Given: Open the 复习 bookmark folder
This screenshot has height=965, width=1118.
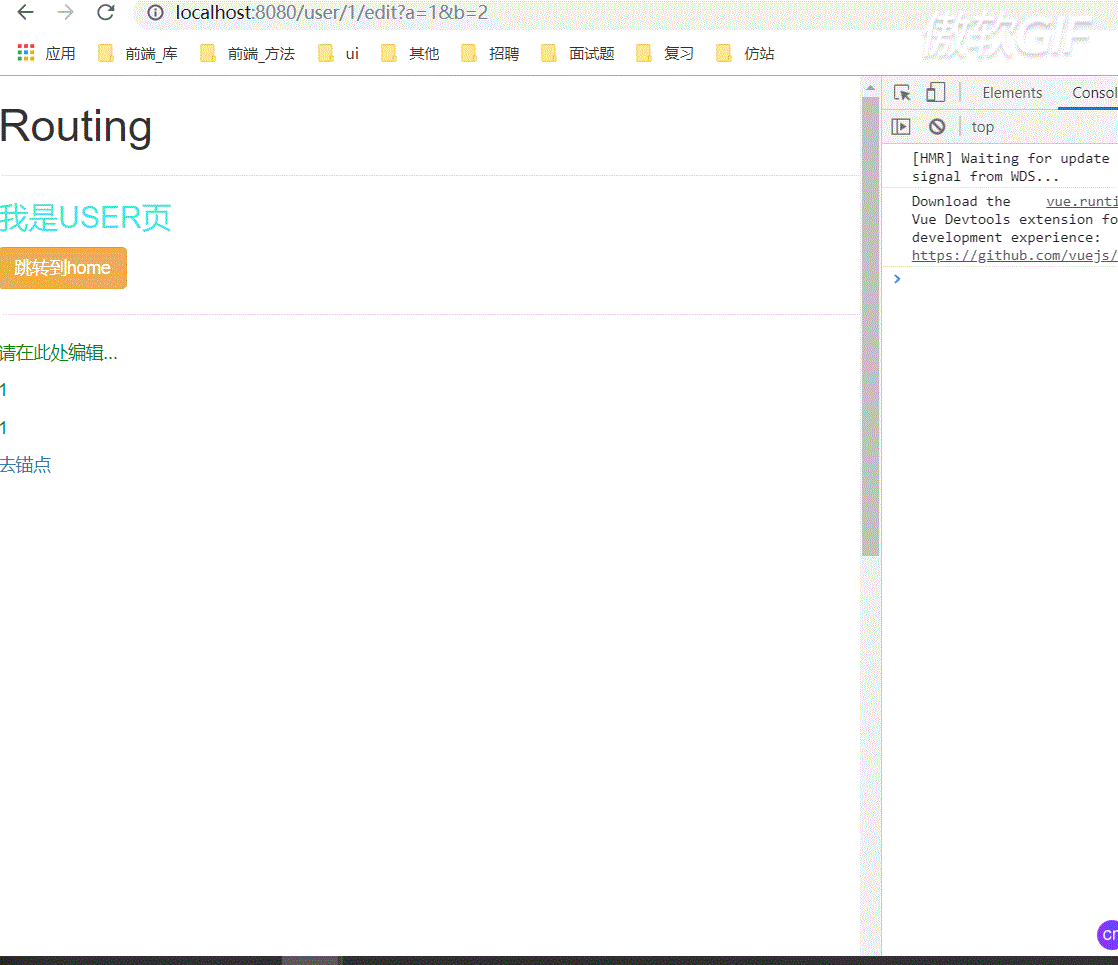Looking at the screenshot, I should [665, 53].
